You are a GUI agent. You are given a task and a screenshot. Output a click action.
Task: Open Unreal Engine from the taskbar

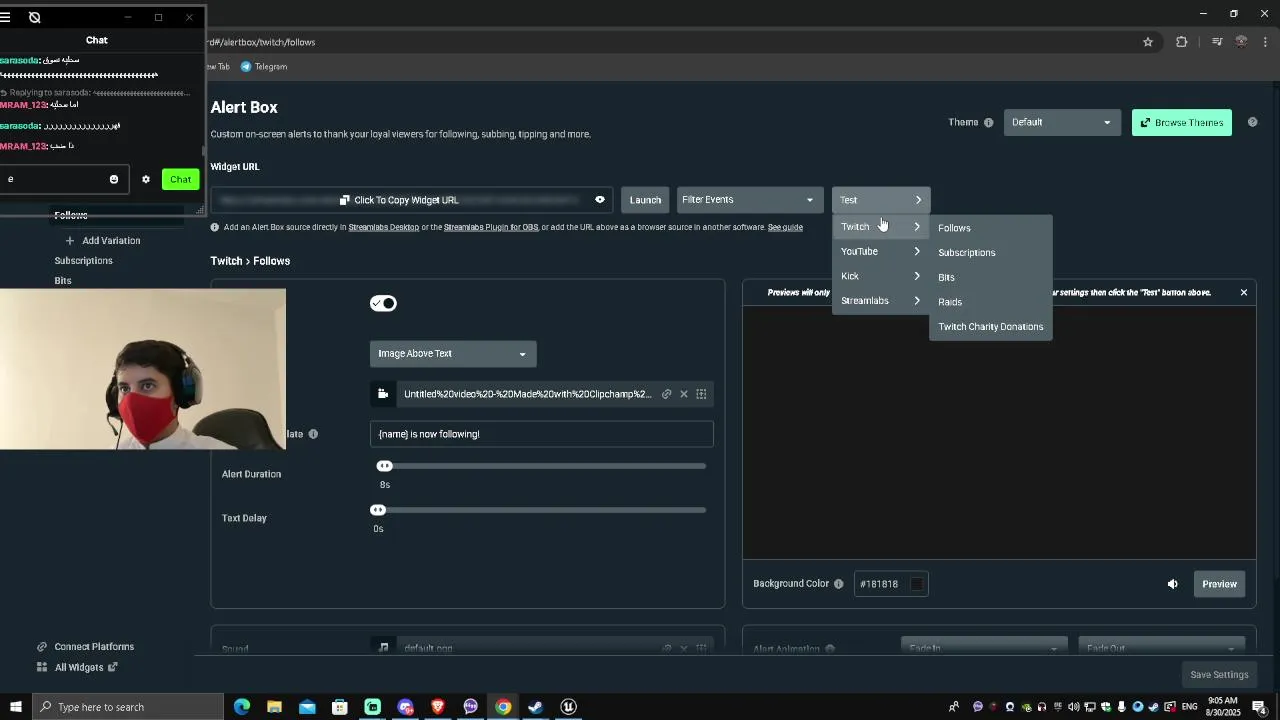[568, 707]
